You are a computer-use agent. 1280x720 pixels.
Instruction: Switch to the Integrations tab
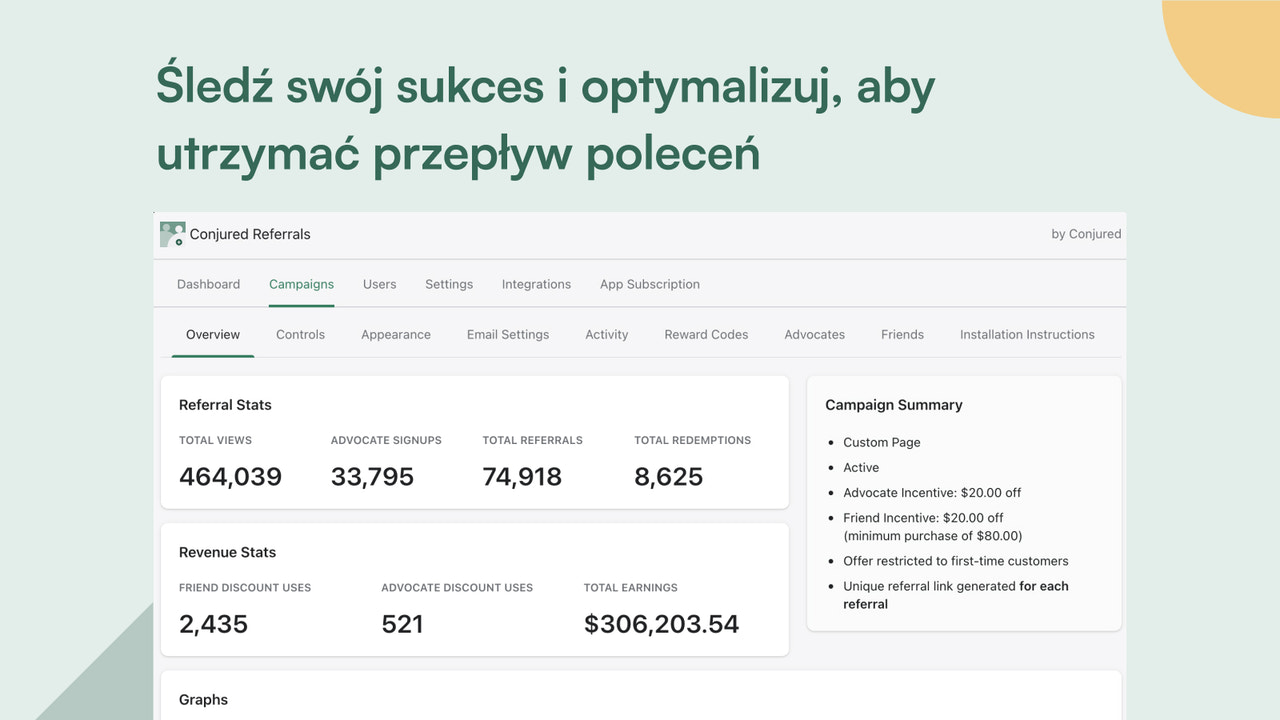click(x=536, y=284)
